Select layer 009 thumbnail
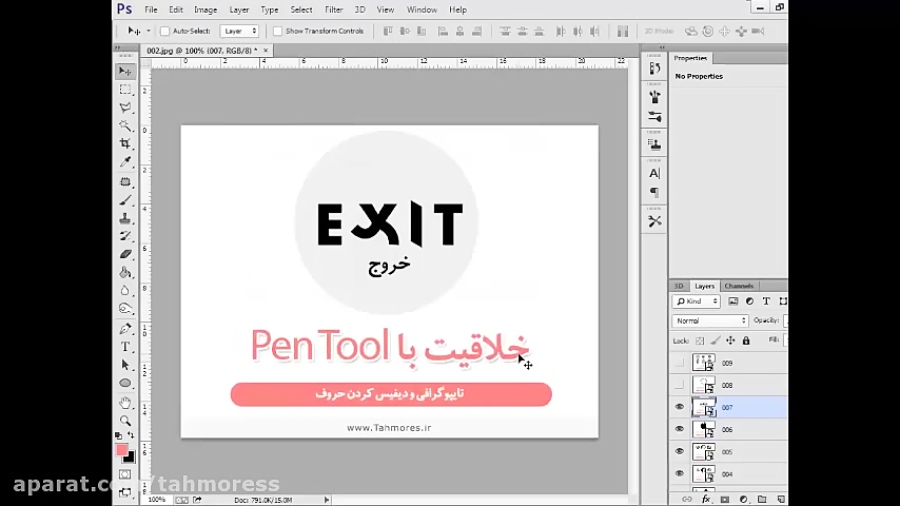The image size is (900, 506). (704, 363)
